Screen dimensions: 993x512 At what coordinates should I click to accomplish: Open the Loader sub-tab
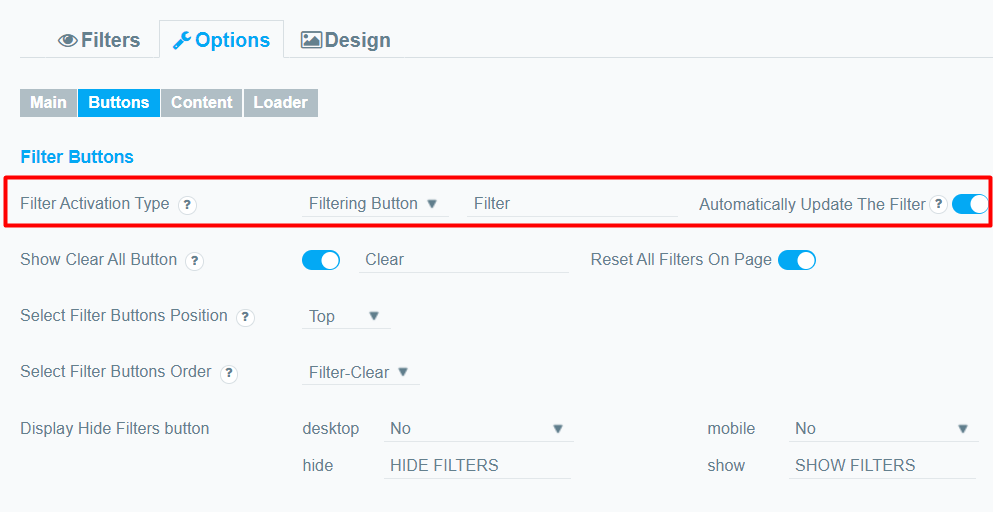pyautogui.click(x=281, y=103)
